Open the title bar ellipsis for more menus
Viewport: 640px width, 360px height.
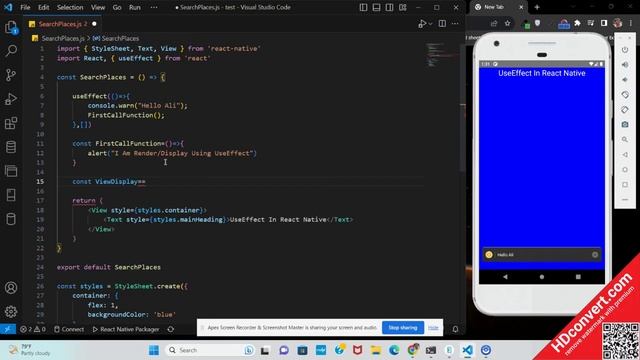154,7
